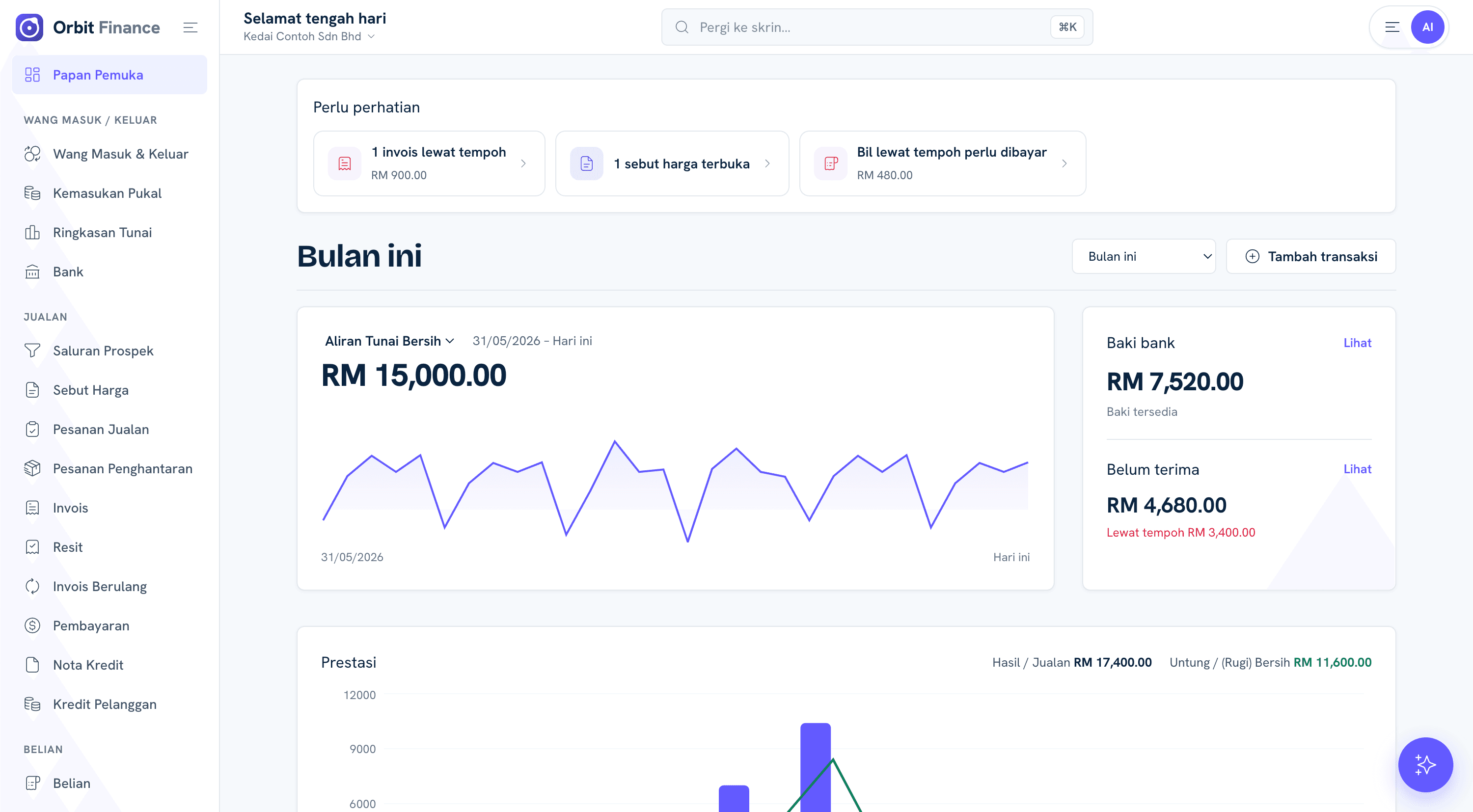This screenshot has height=812, width=1473.
Task: Click the Ringkasan Tunai chart icon
Action: click(32, 233)
